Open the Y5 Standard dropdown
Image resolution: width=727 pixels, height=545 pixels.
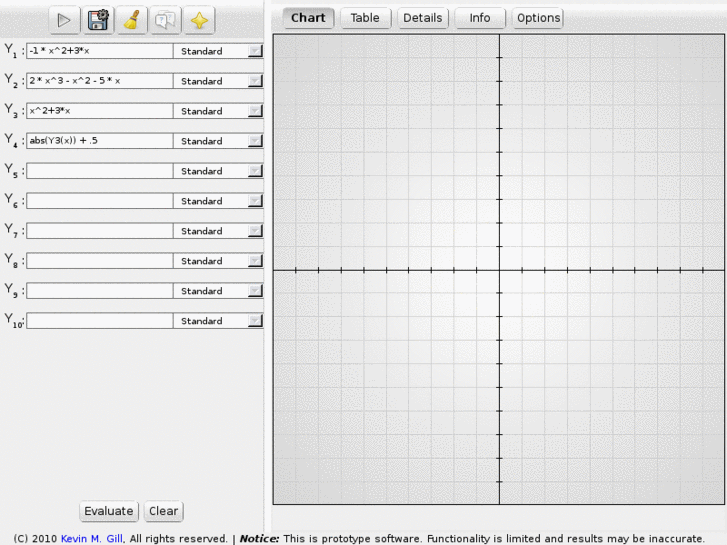218,171
